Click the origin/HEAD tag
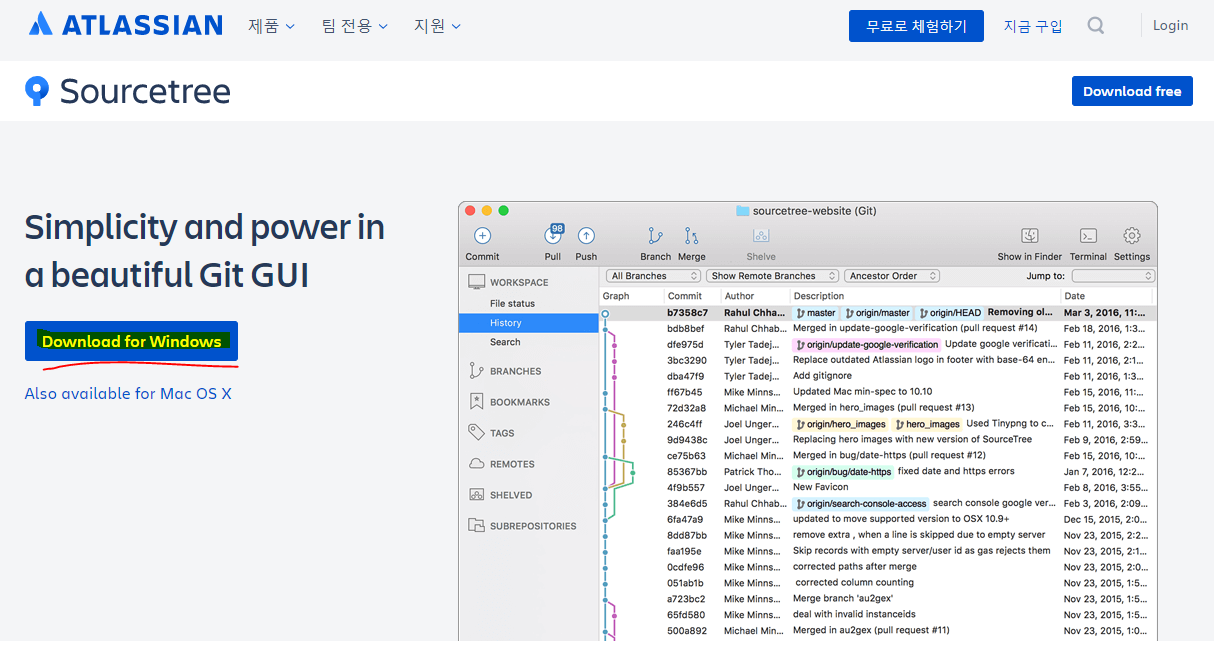 pos(950,313)
